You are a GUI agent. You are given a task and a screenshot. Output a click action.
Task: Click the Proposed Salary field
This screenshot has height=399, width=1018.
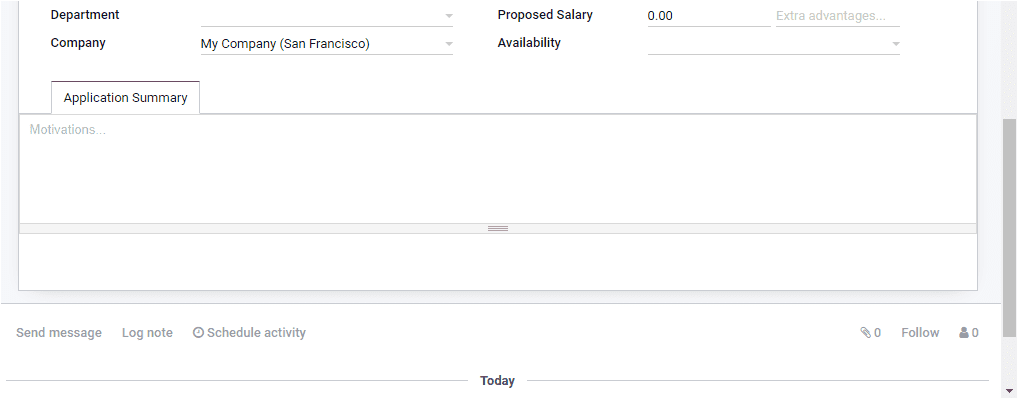pos(709,16)
